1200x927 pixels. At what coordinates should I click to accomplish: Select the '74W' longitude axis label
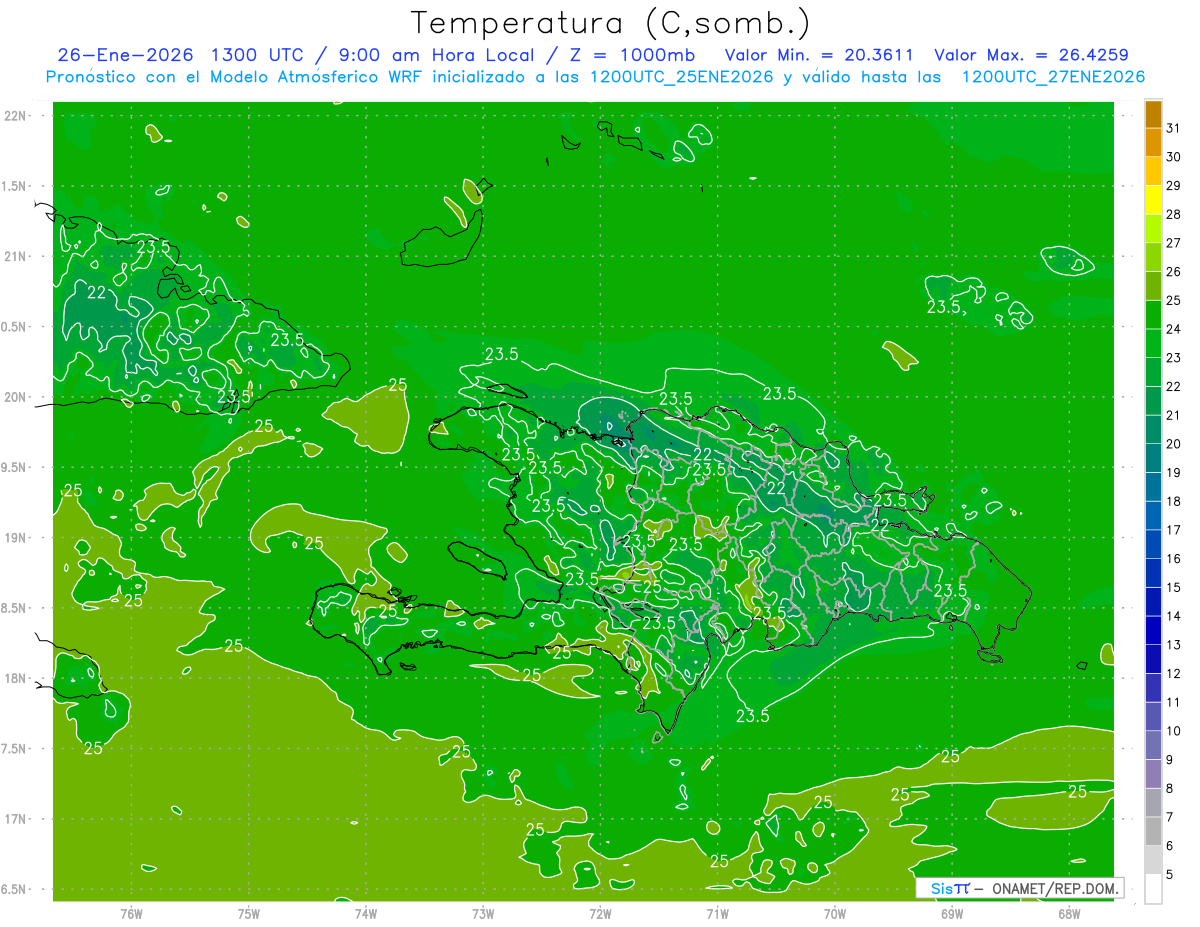(366, 914)
